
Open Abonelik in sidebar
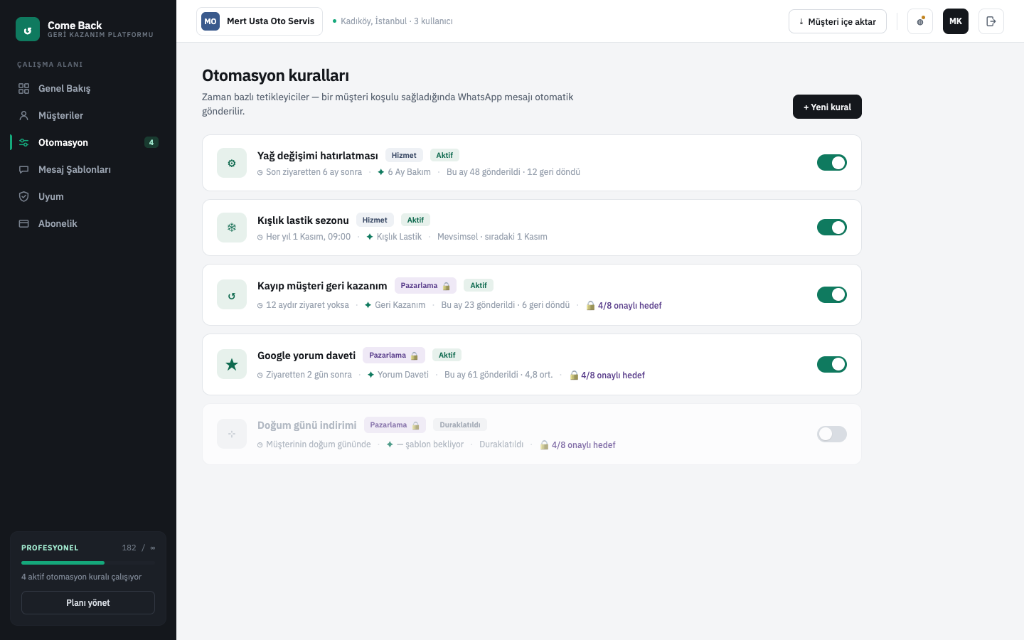coord(88,223)
